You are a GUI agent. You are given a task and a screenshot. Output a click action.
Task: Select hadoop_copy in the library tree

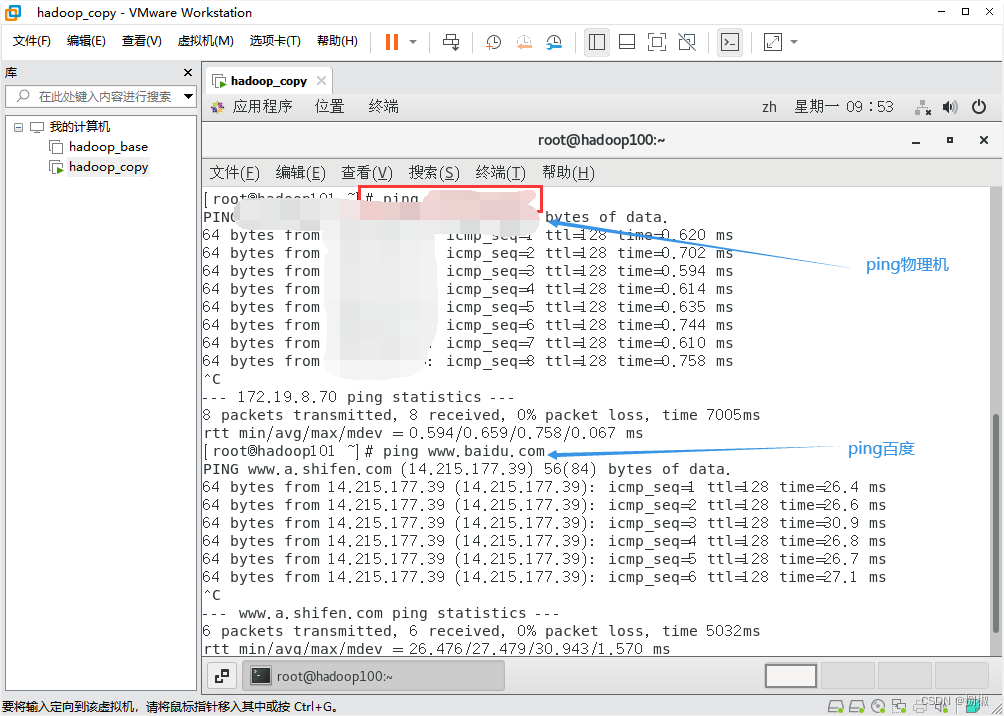click(108, 167)
